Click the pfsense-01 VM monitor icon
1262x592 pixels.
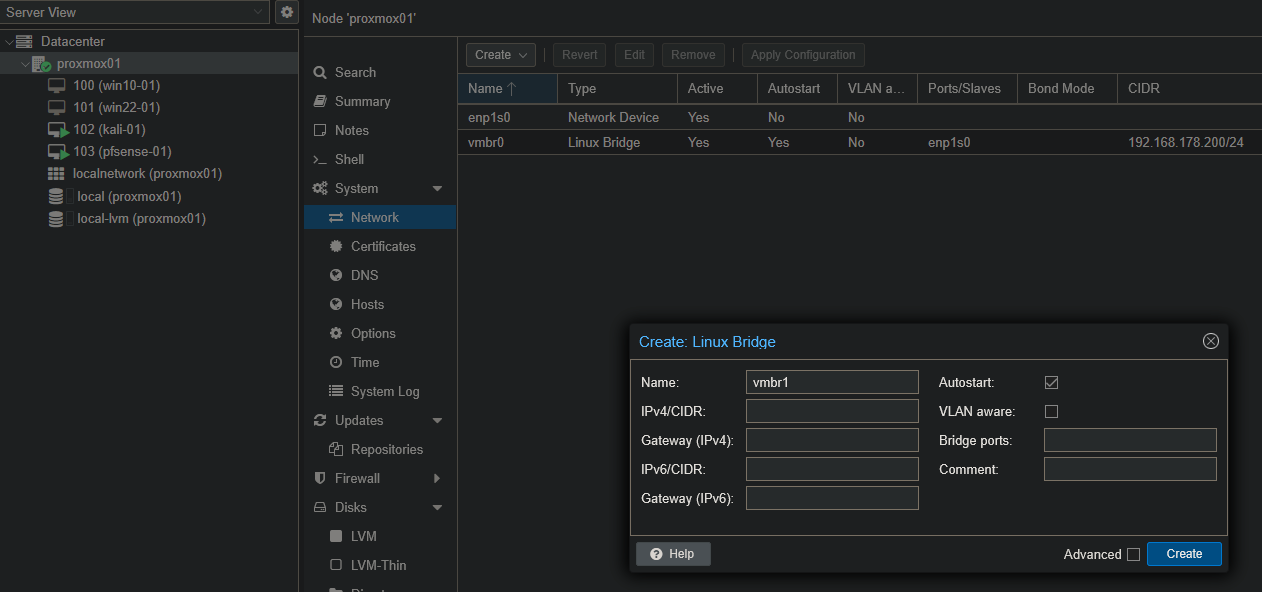(x=57, y=152)
